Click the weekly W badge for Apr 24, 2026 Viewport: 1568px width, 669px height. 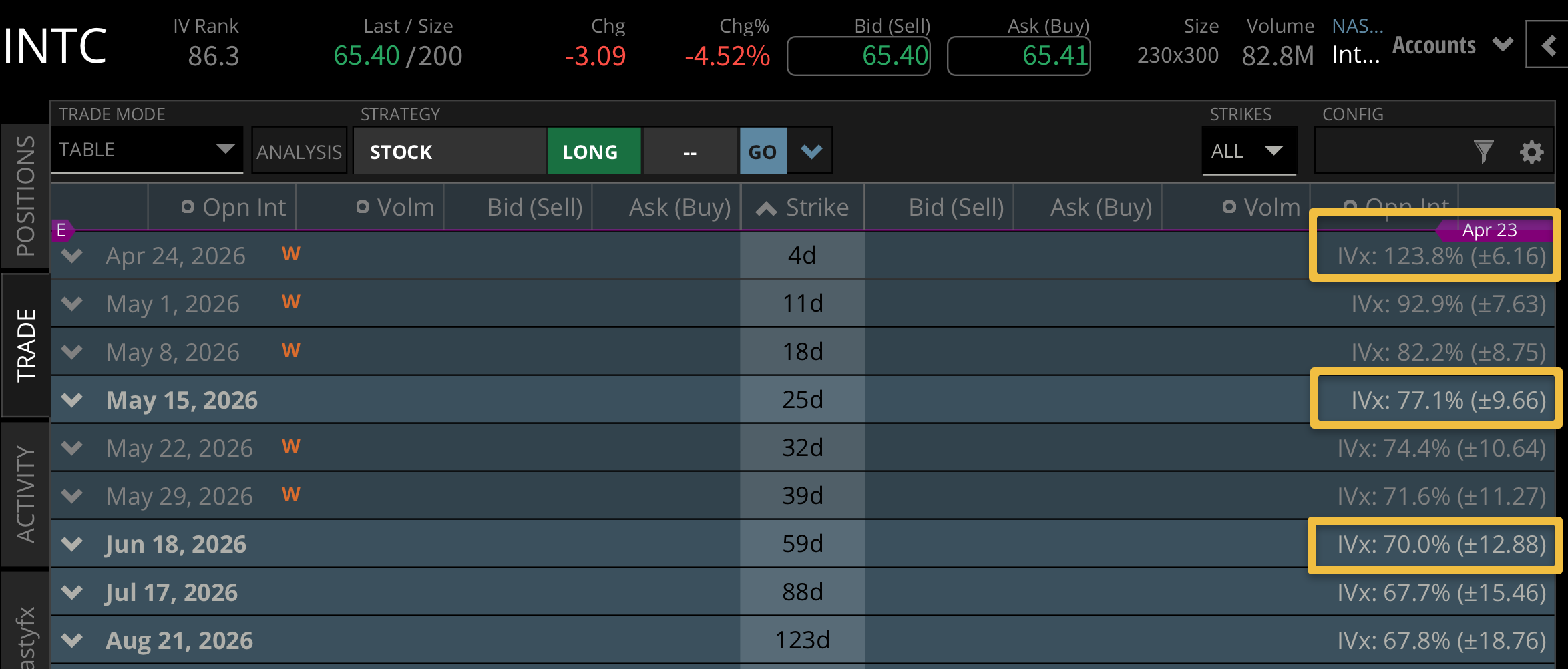point(290,254)
